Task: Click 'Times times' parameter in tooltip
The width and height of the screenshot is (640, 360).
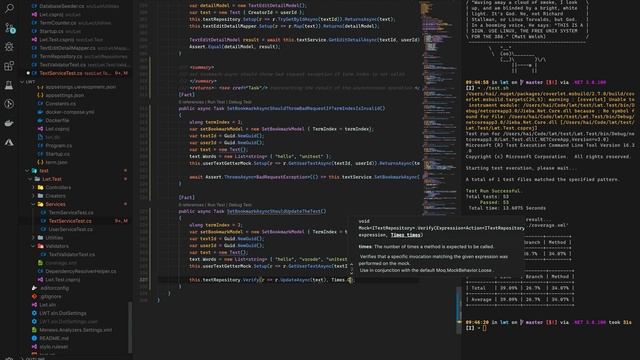Action: [405, 235]
